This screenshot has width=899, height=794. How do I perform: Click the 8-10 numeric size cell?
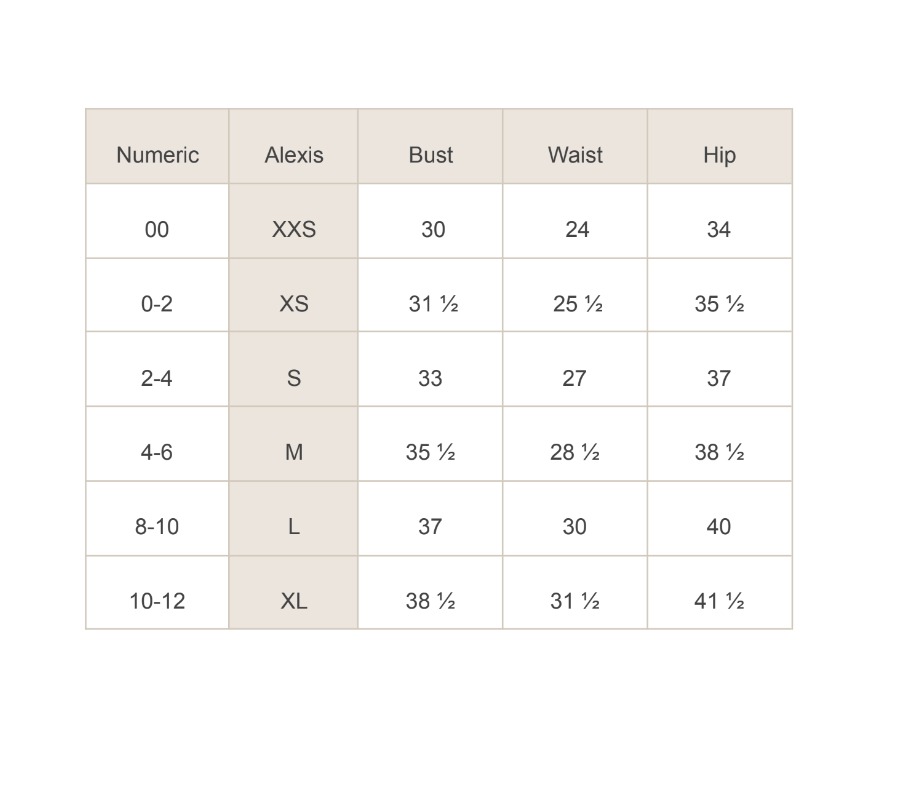[157, 526]
